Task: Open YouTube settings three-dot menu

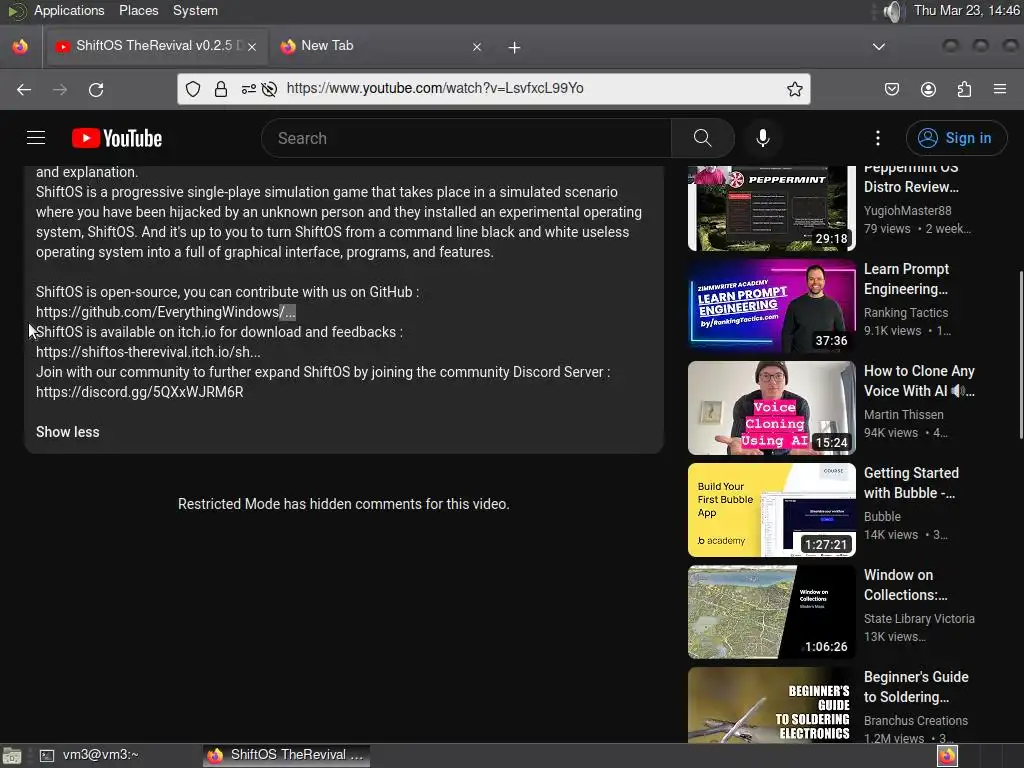Action: click(x=878, y=138)
